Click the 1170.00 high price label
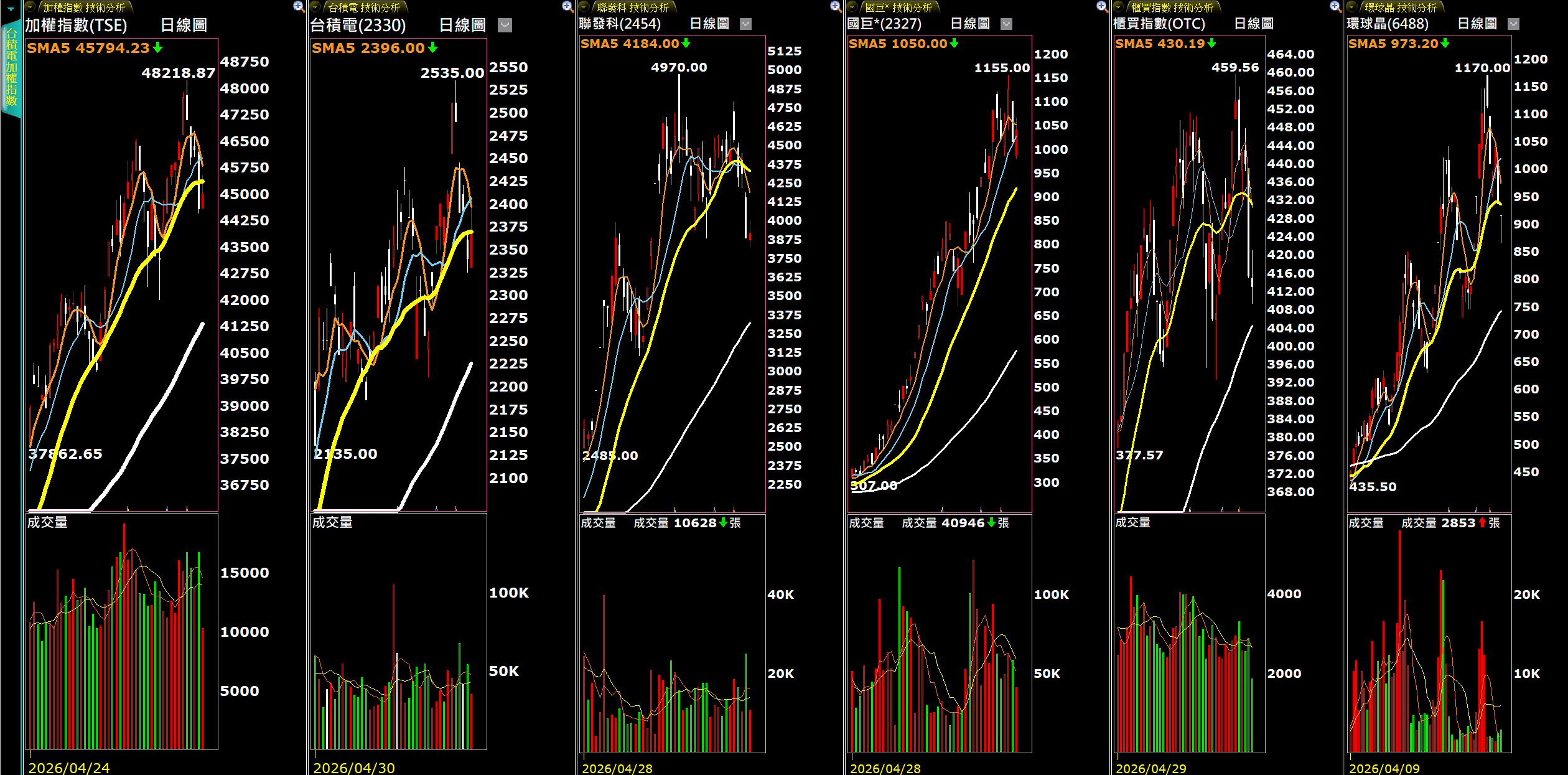 (x=1482, y=68)
